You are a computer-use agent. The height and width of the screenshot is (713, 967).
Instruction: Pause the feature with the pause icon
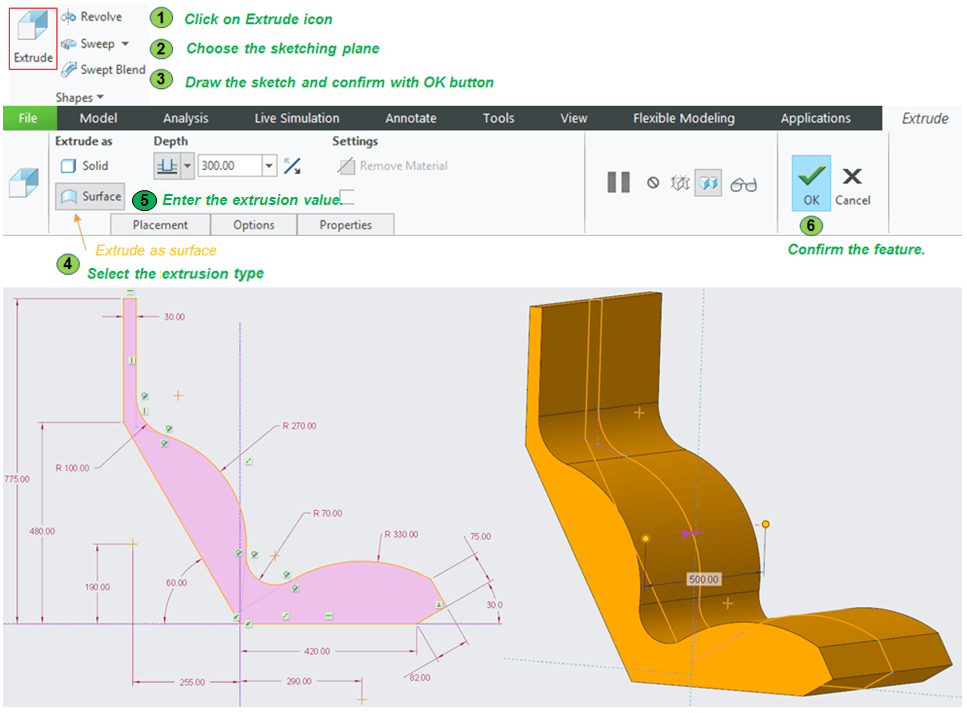click(618, 182)
